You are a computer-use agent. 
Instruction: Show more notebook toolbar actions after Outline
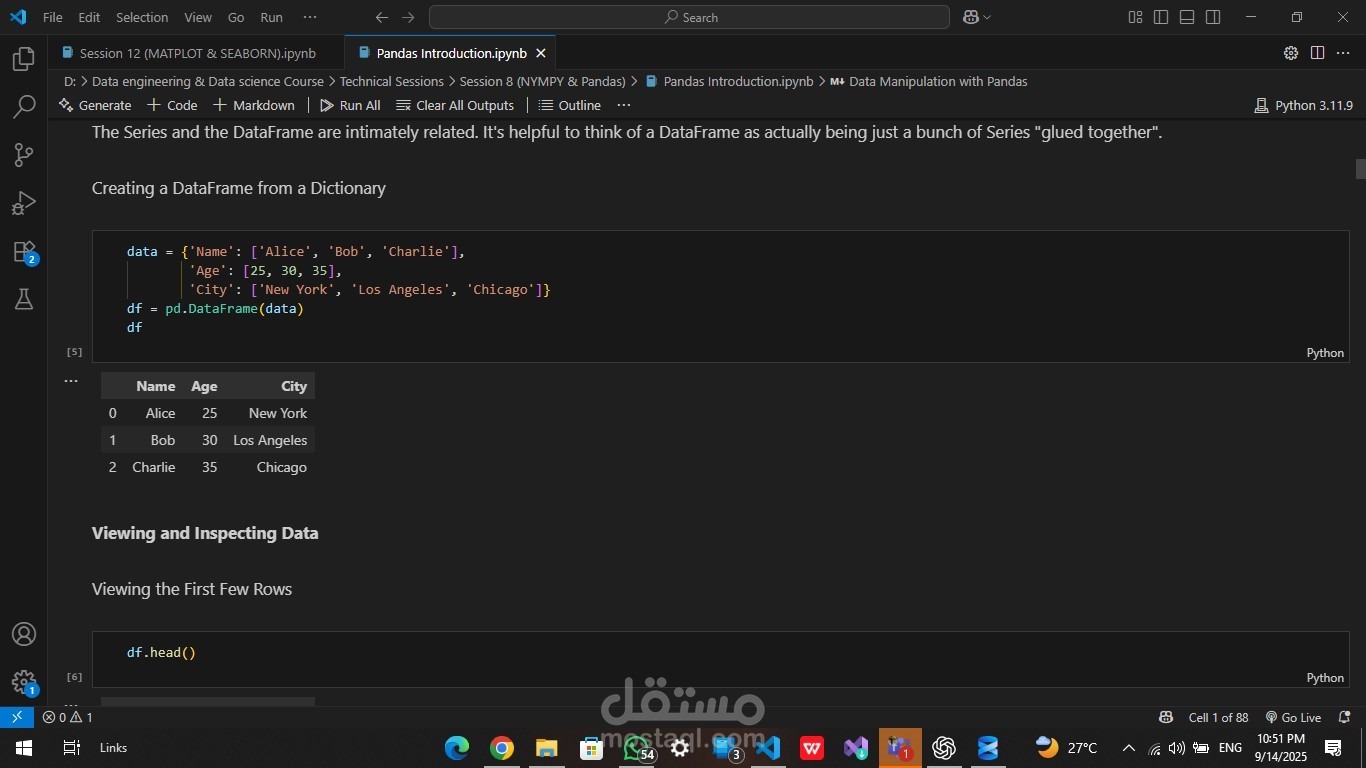click(x=624, y=105)
